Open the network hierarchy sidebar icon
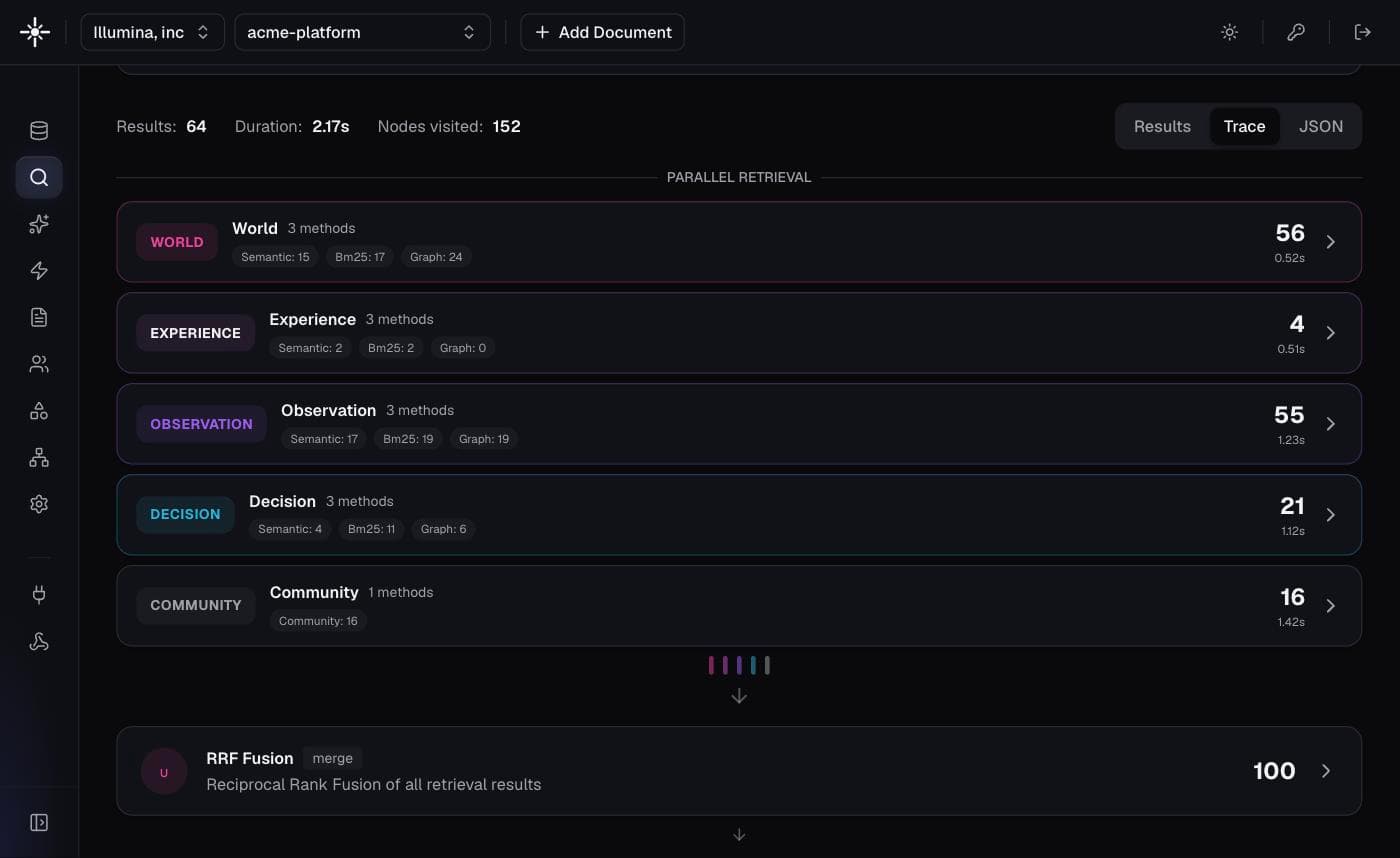 (x=39, y=458)
